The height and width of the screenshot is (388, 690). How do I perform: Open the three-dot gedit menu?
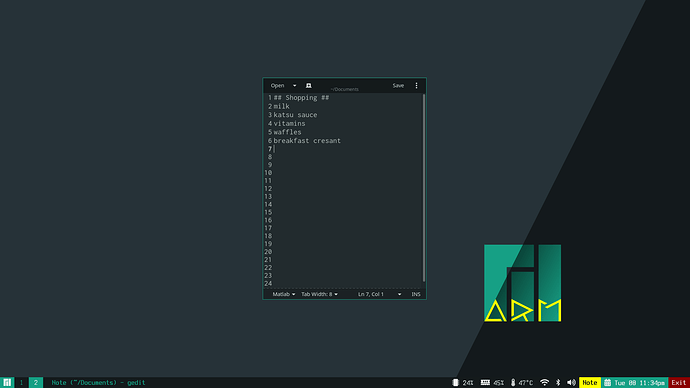click(416, 85)
